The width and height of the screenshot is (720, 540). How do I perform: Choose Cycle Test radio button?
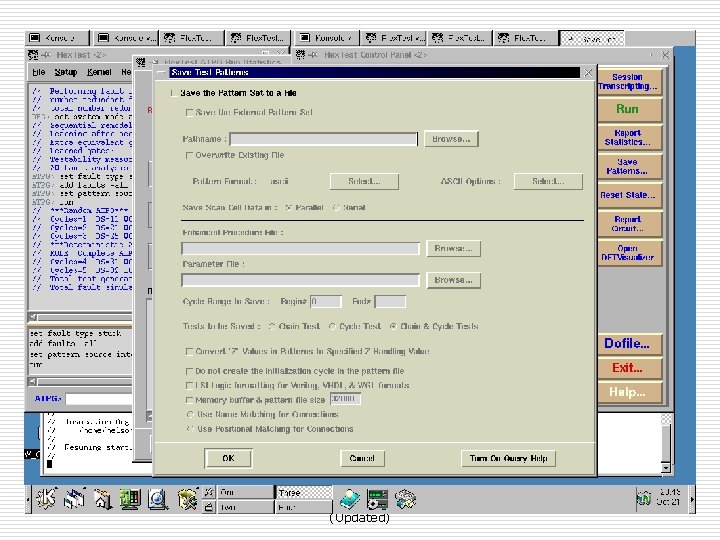(332, 326)
